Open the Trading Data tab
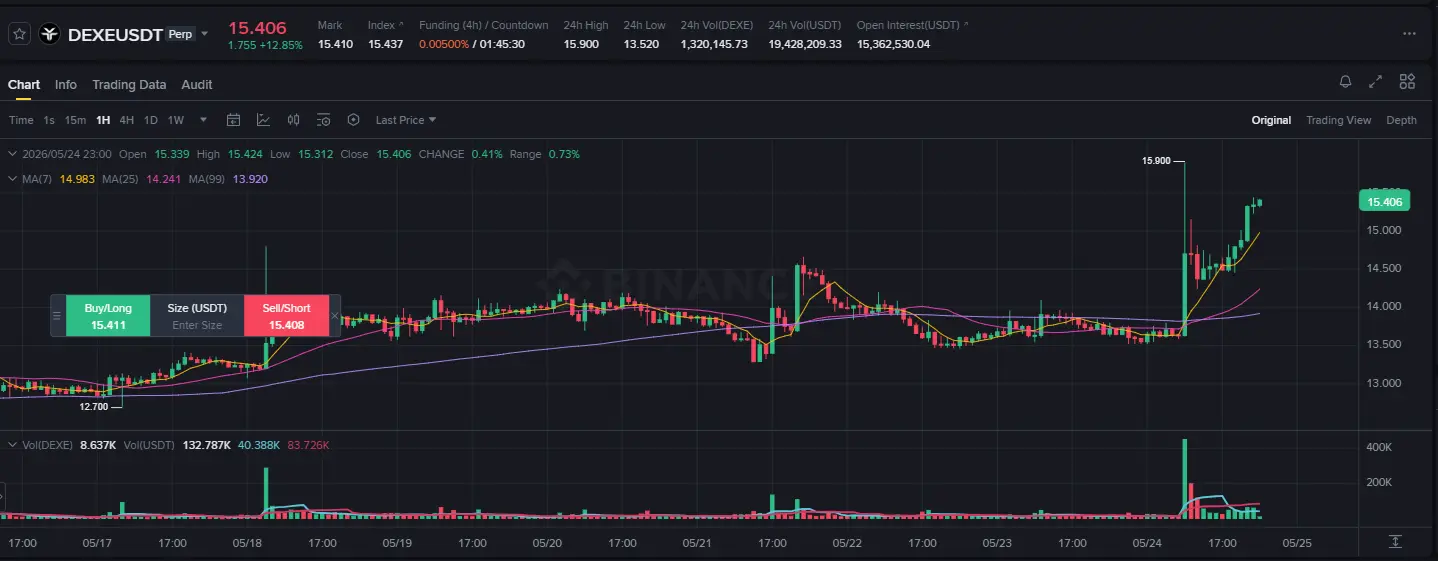 129,85
